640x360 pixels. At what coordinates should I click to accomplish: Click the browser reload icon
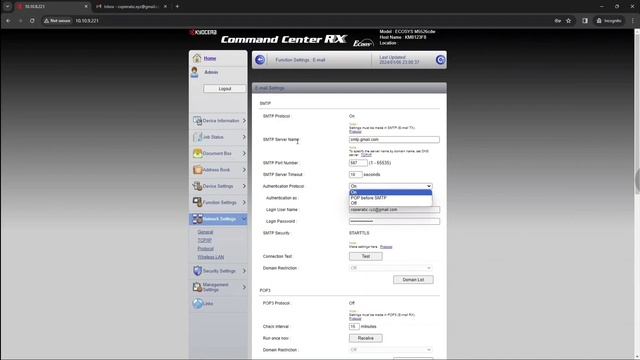point(32,20)
